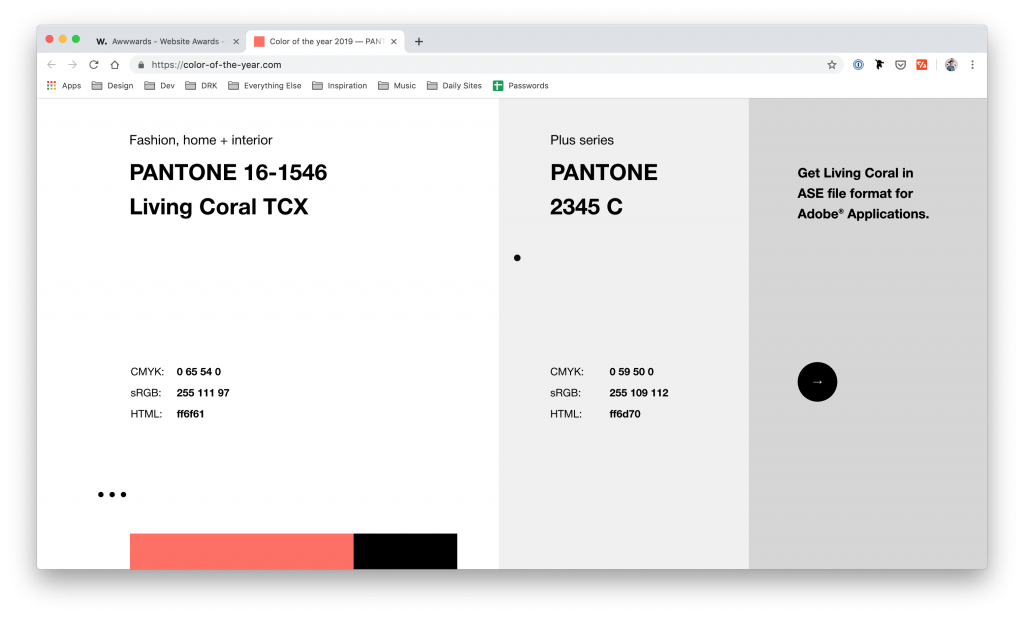The width and height of the screenshot is (1024, 618).
Task: Click the browser forward arrow
Action: (72, 65)
